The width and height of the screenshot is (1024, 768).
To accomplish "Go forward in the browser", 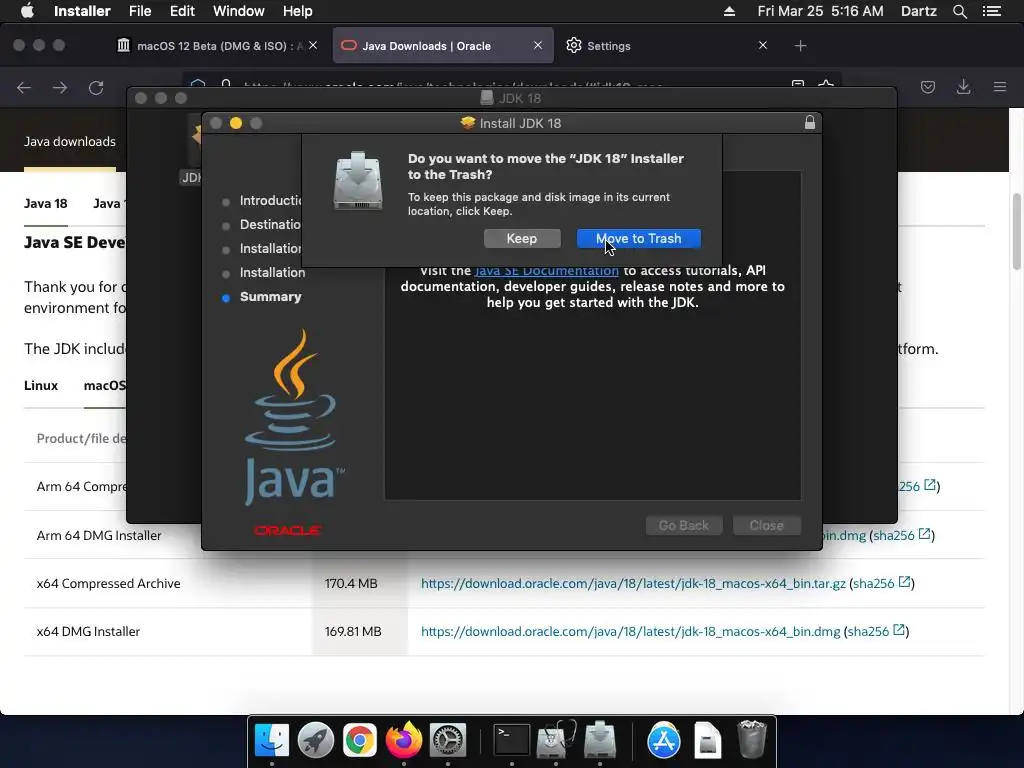I will tap(60, 88).
